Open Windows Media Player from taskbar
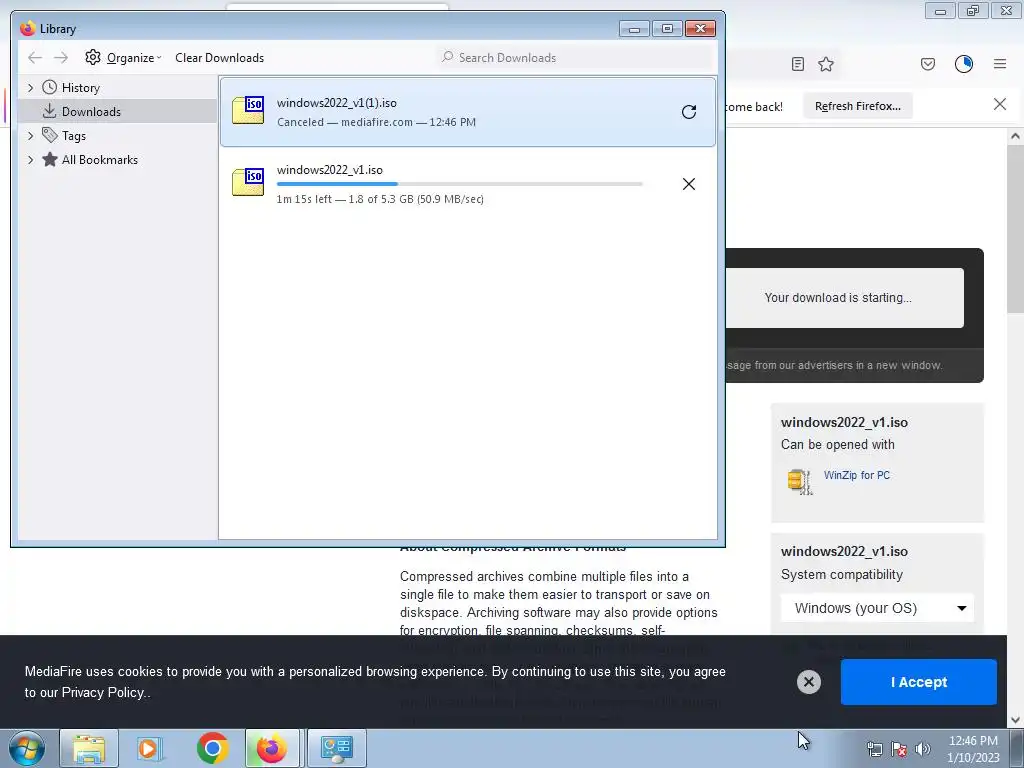The width and height of the screenshot is (1024, 768). 149,748
